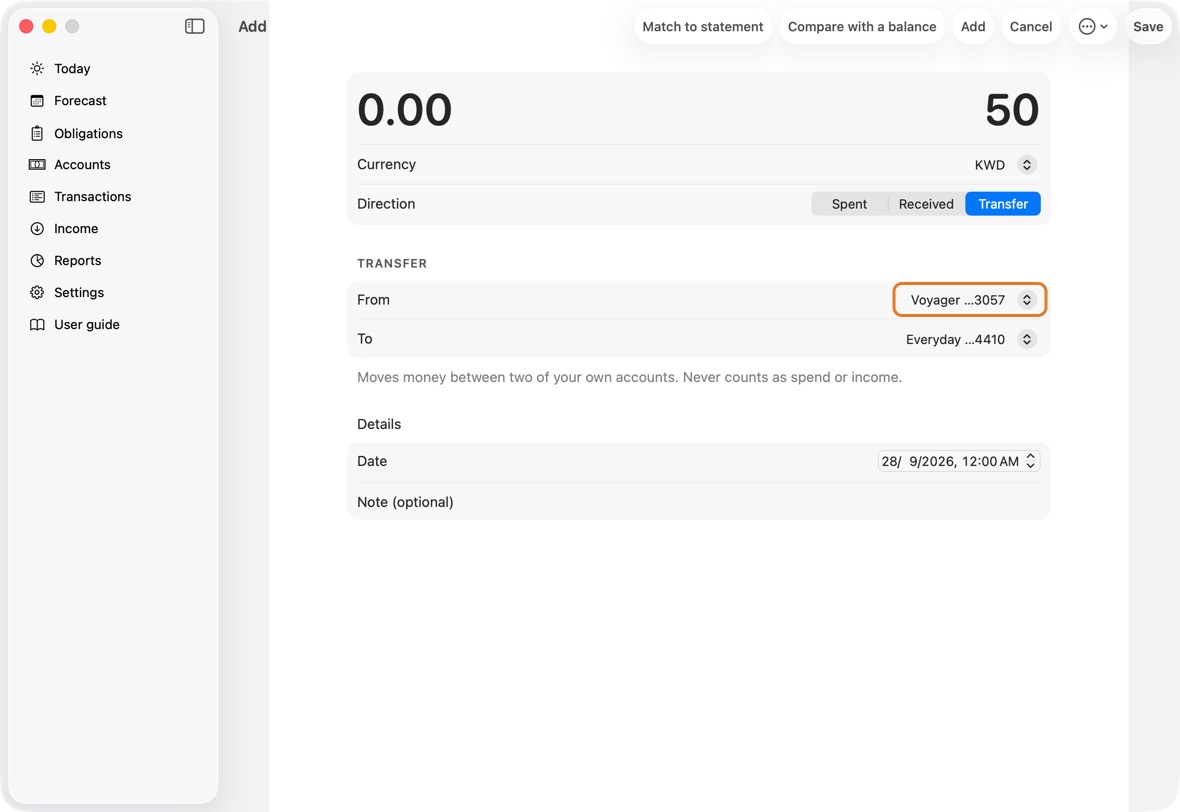The height and width of the screenshot is (812, 1180).
Task: Click Match to statement button
Action: (703, 26)
